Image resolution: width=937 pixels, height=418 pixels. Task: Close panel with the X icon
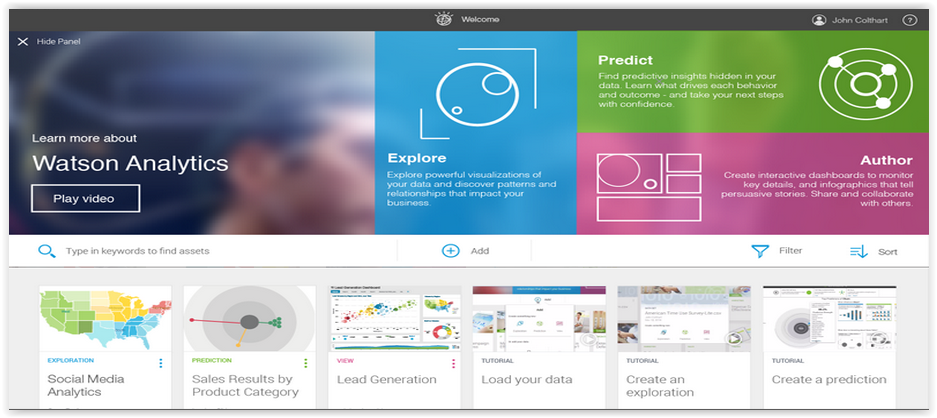(x=23, y=41)
